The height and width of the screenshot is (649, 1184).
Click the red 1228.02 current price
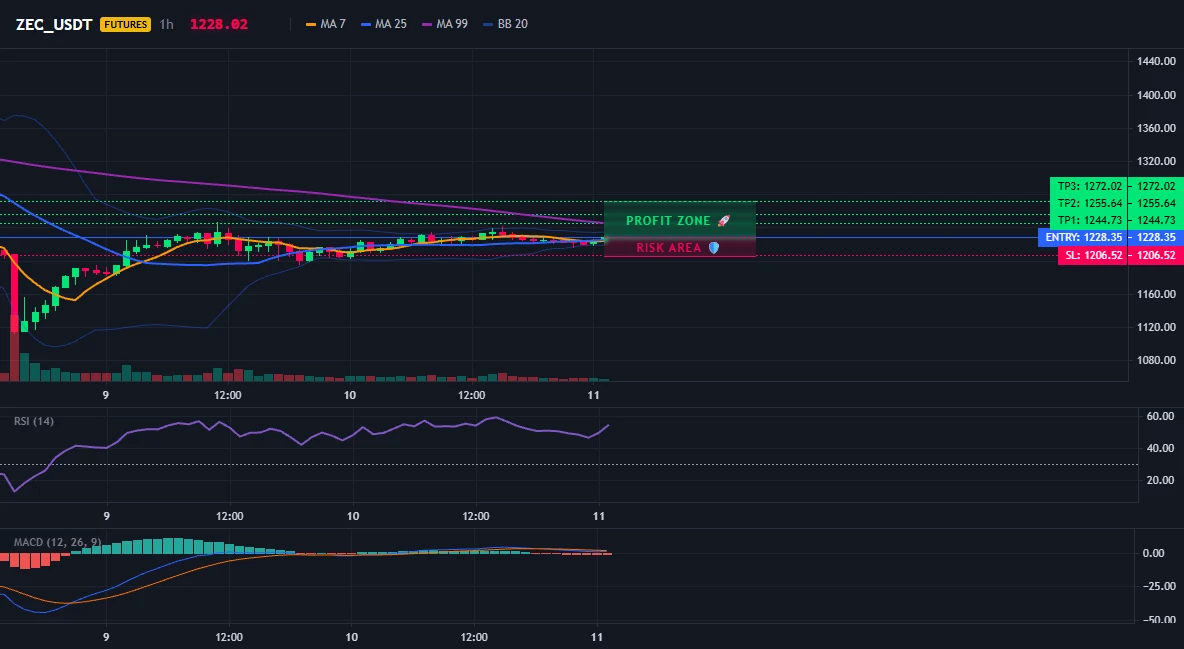pyautogui.click(x=219, y=24)
